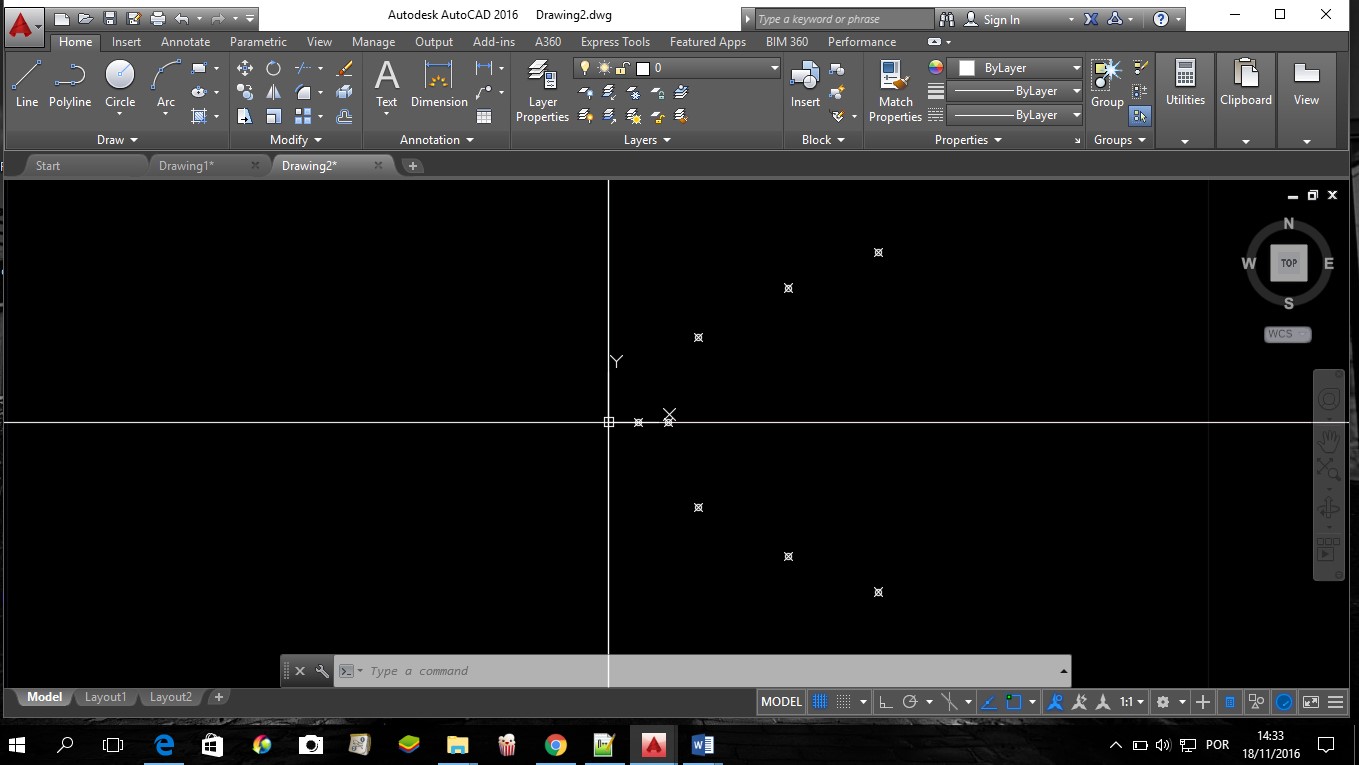This screenshot has width=1359, height=765.
Task: Select the Arc tool
Action: click(x=166, y=84)
